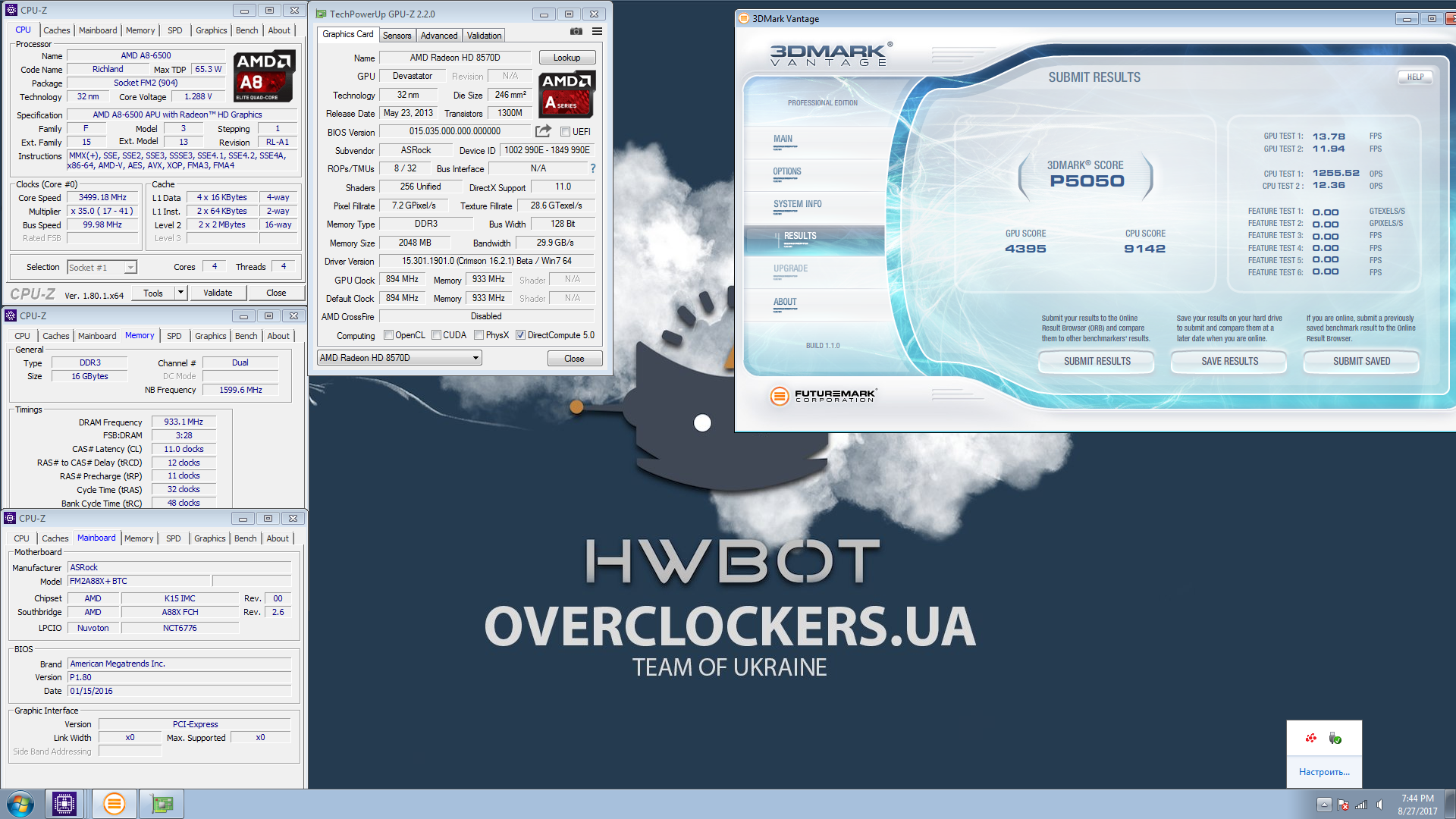Click the CPU-Z taskbar icon
Viewport: 1456px width, 819px height.
coord(64,804)
